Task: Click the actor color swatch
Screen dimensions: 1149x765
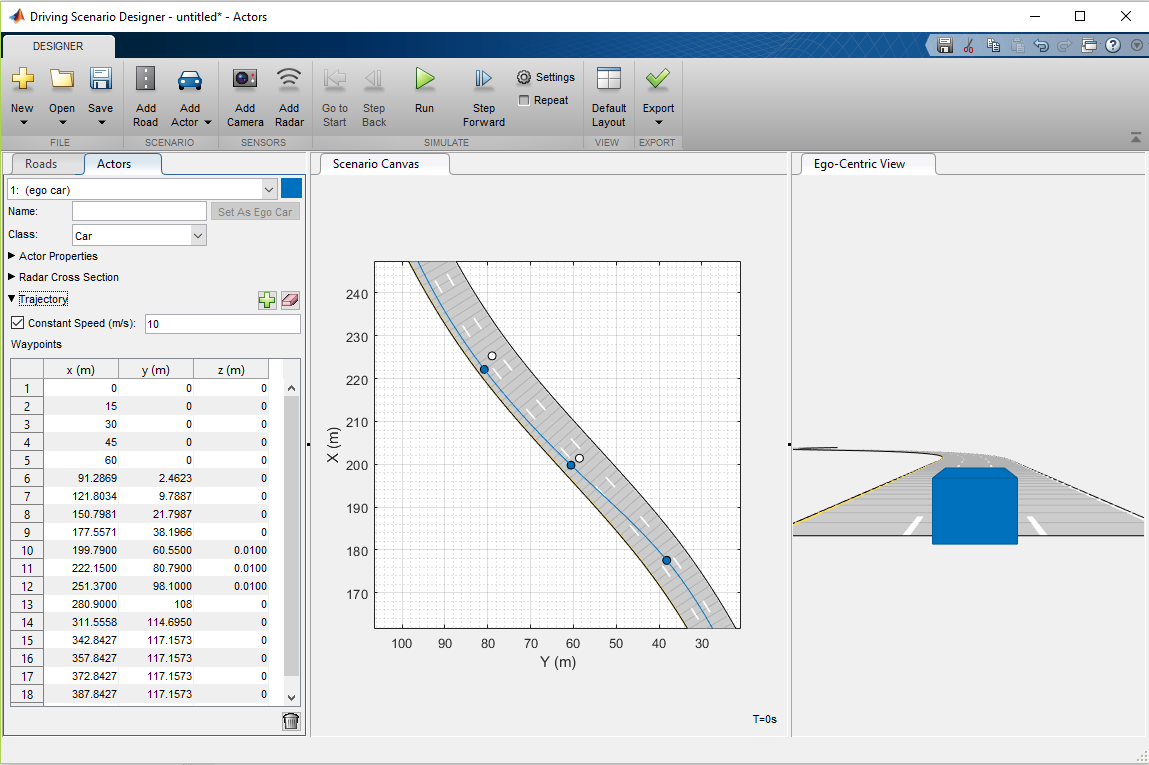Action: click(x=291, y=188)
